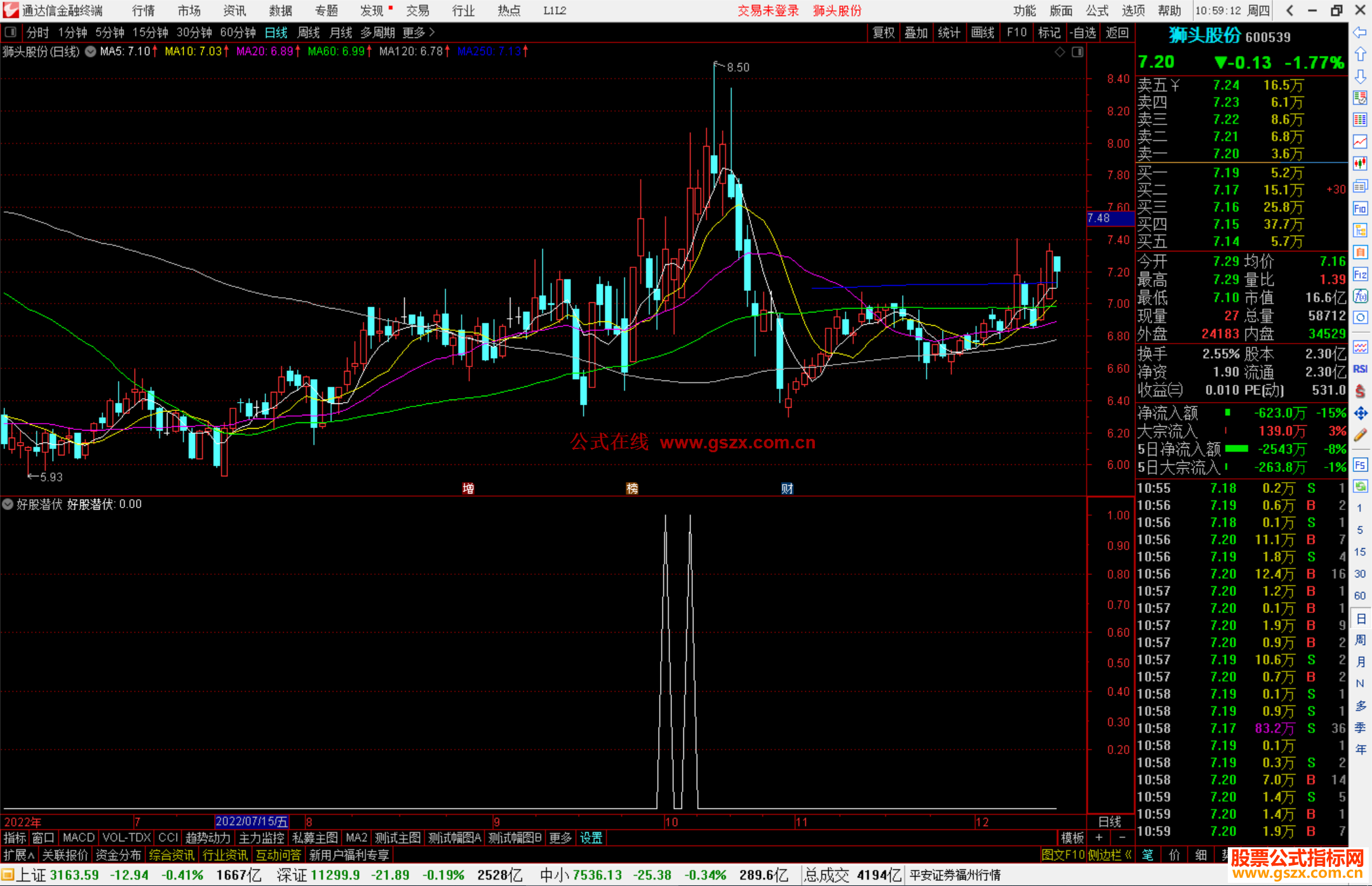
Task: Click the 设置 link in indicator bar
Action: (x=591, y=838)
